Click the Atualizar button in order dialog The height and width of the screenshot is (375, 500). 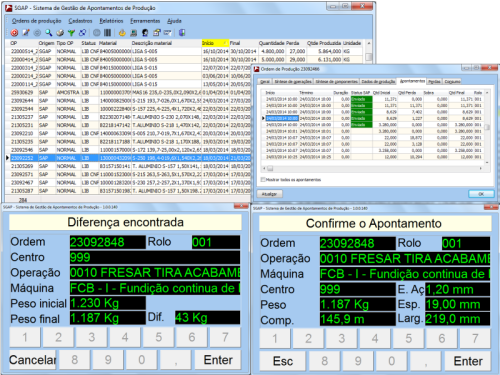(x=269, y=194)
